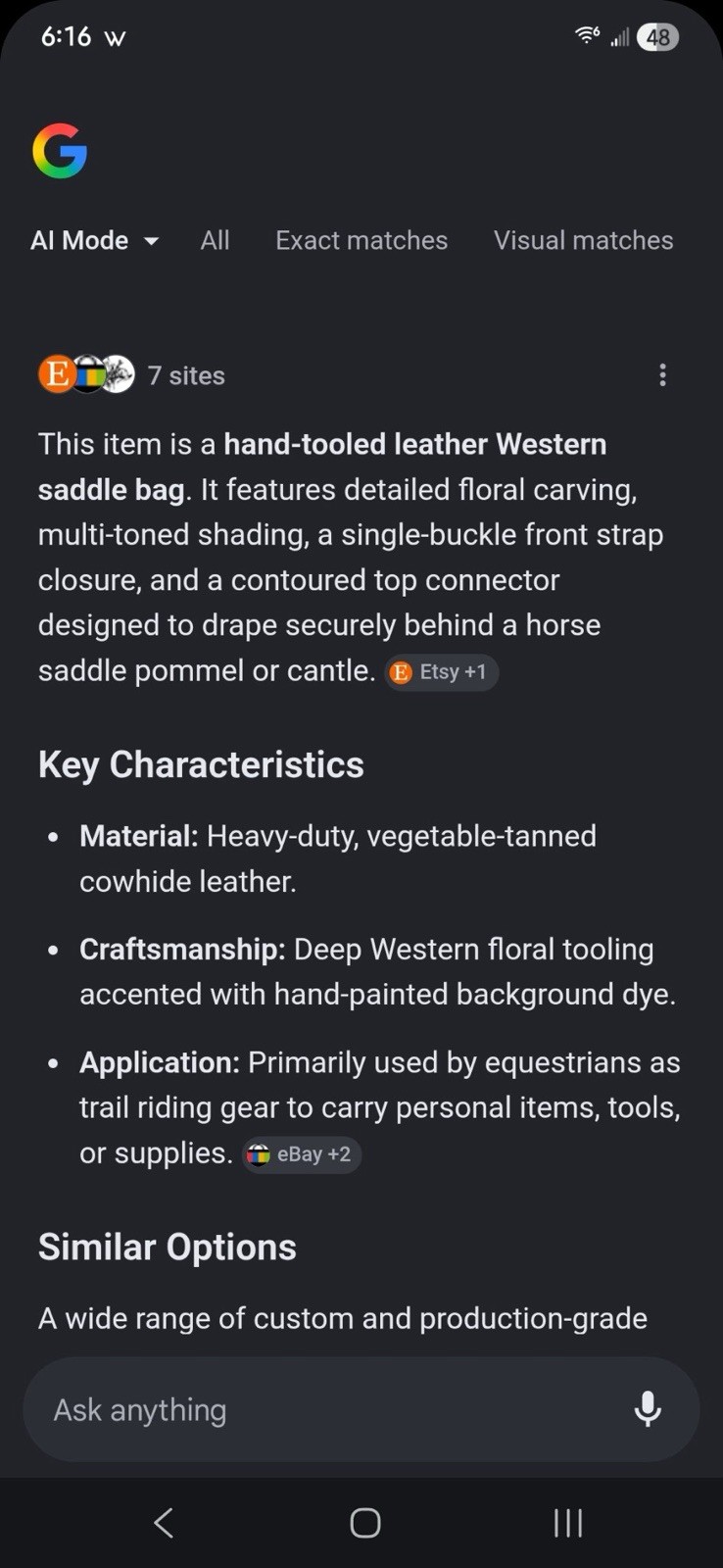This screenshot has width=723, height=1568.
Task: Switch to the All tab
Action: tap(215, 240)
